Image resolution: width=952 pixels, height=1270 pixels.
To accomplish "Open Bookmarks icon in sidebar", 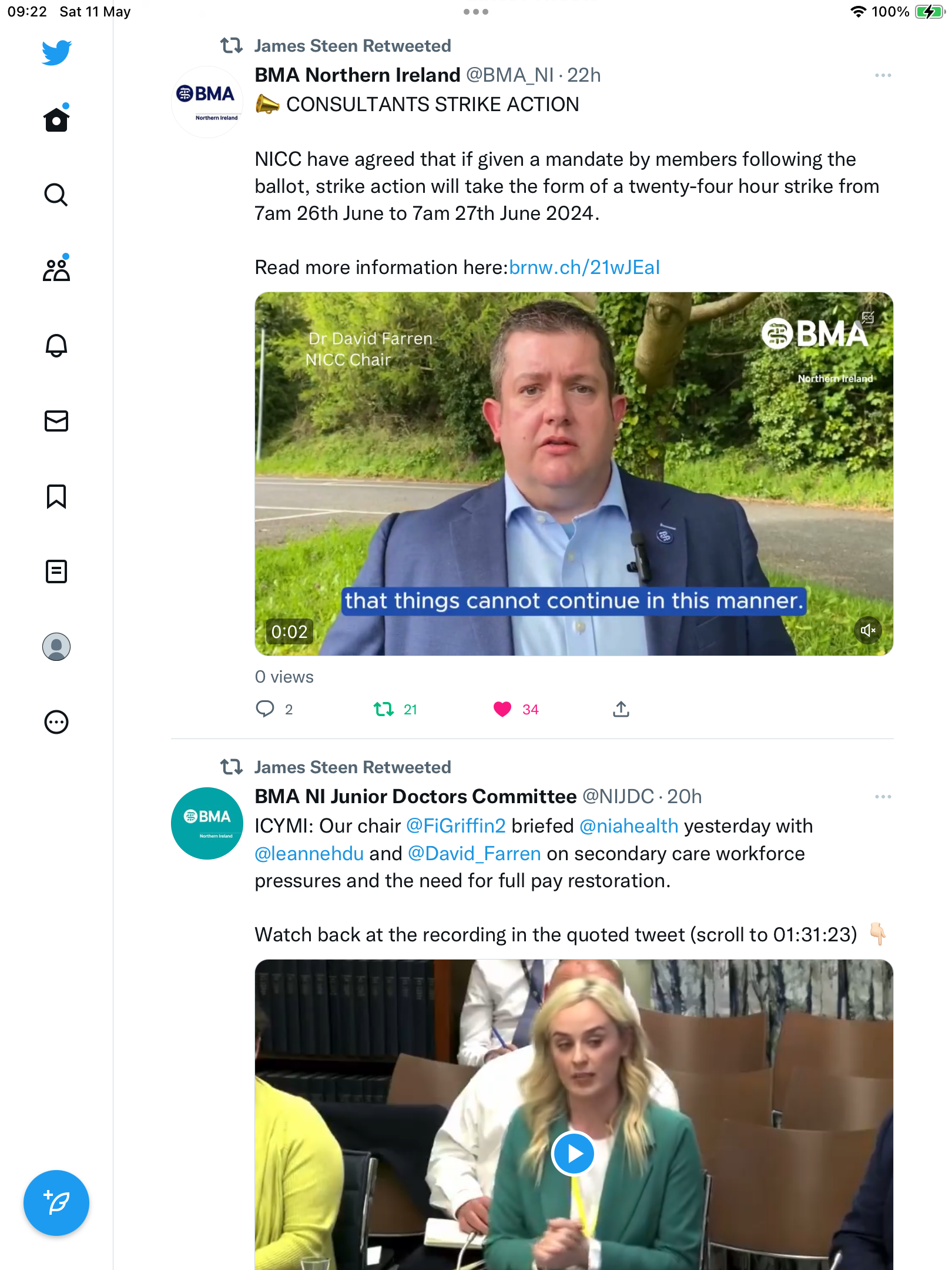I will click(x=56, y=496).
